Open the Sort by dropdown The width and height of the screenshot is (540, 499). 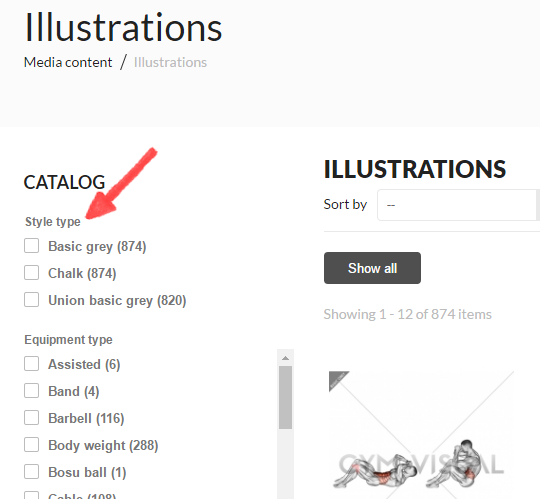click(x=458, y=205)
